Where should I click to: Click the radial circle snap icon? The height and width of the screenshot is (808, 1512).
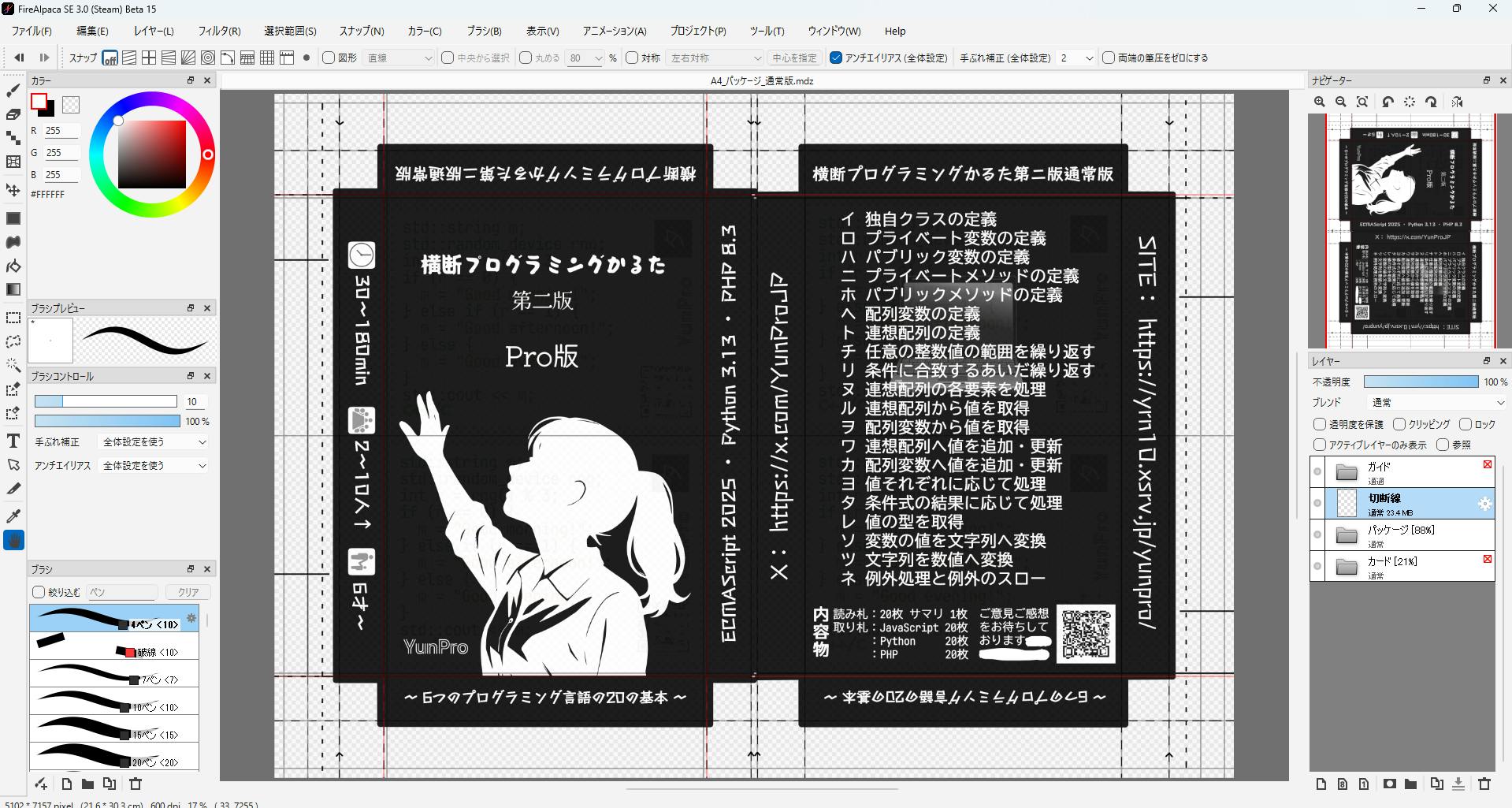[x=208, y=58]
